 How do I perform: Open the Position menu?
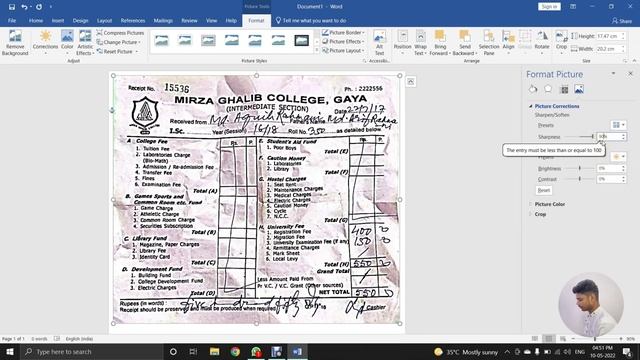pos(402,43)
